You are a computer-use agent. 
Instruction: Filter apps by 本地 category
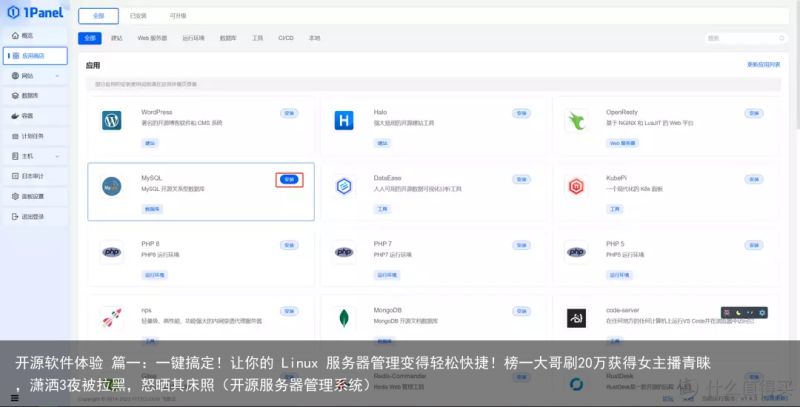[x=314, y=38]
